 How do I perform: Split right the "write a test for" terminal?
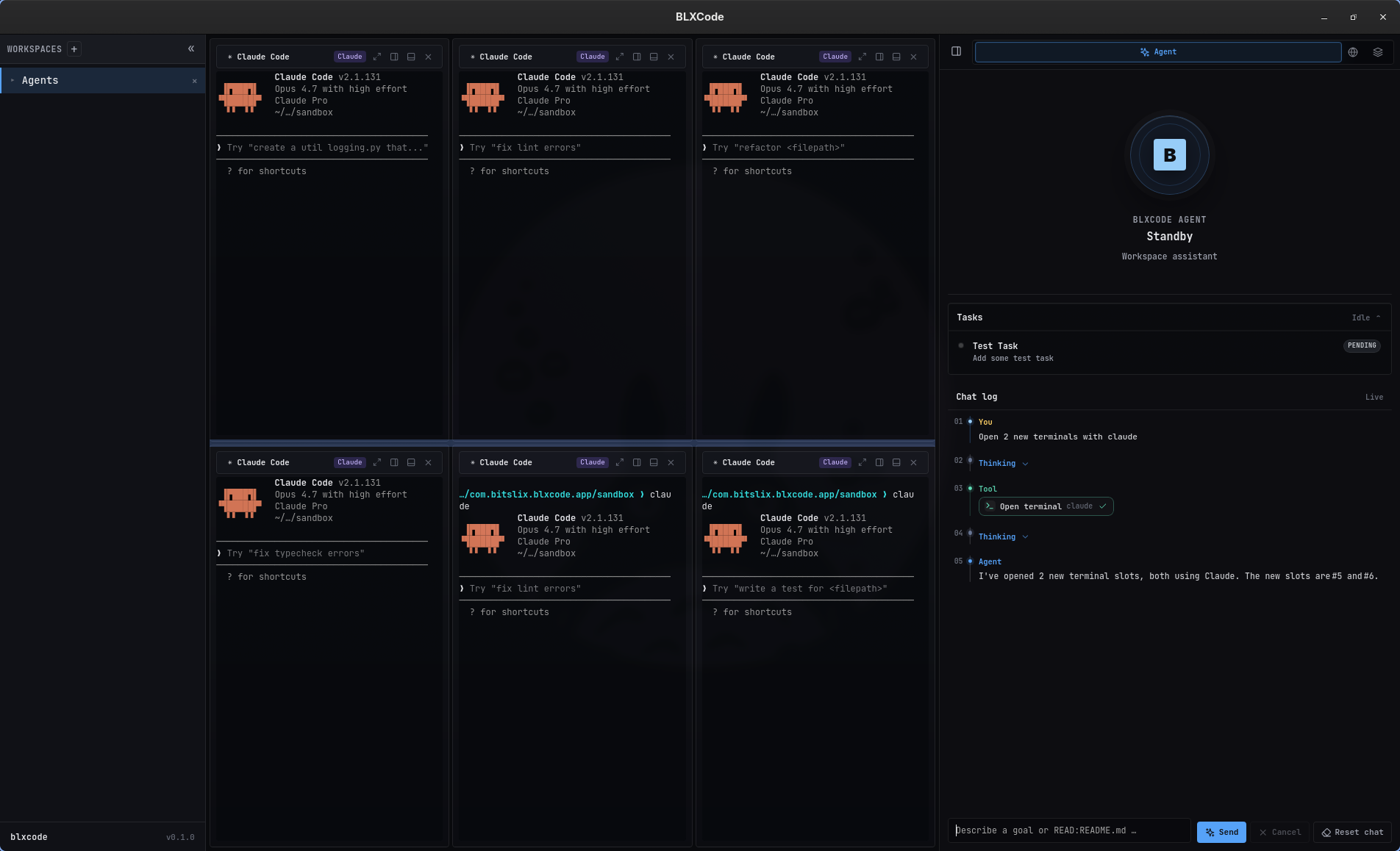click(879, 462)
